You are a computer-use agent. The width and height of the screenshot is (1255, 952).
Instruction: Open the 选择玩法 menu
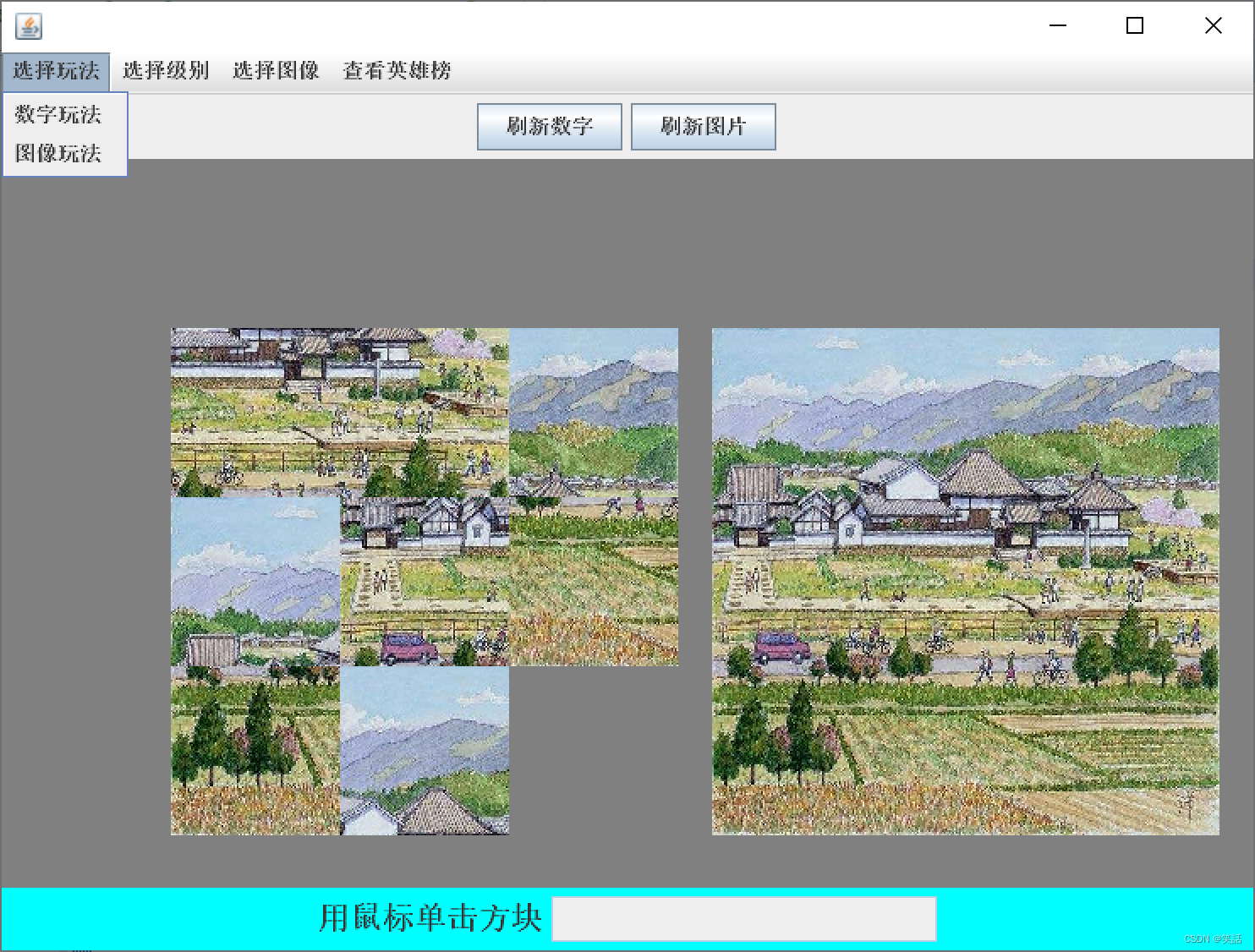(x=56, y=71)
